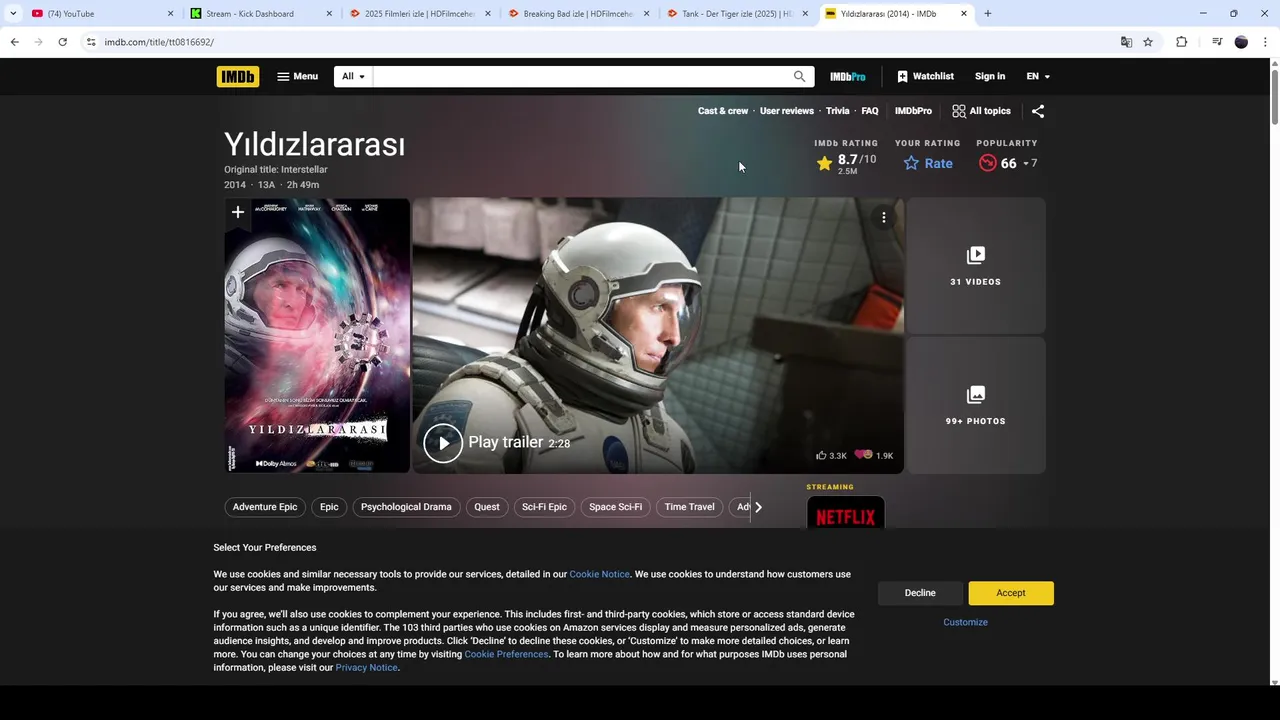Image resolution: width=1280 pixels, height=720 pixels.
Task: Expand the EN language dropdown
Action: 1038,76
